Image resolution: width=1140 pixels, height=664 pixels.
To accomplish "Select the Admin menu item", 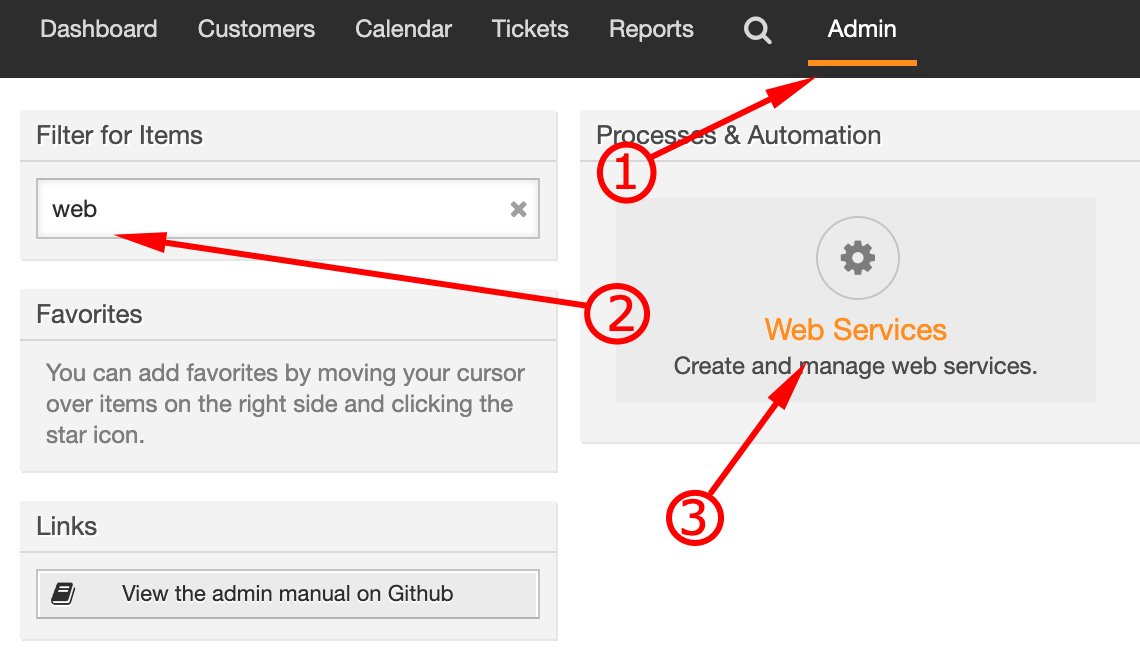I will pos(861,29).
